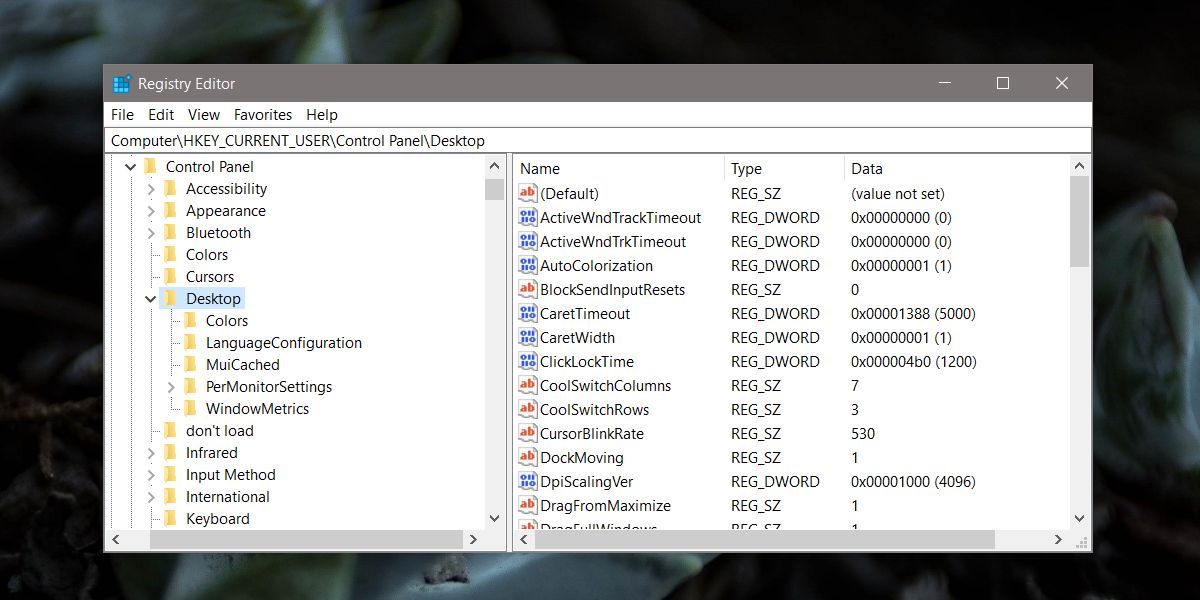Click the values pane horizontal scrollbar thumb
Viewport: 1200px width, 600px height.
(764, 540)
